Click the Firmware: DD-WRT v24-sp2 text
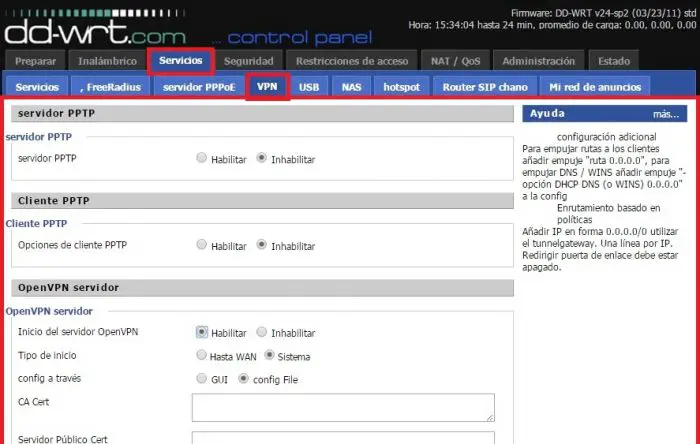 tap(603, 13)
